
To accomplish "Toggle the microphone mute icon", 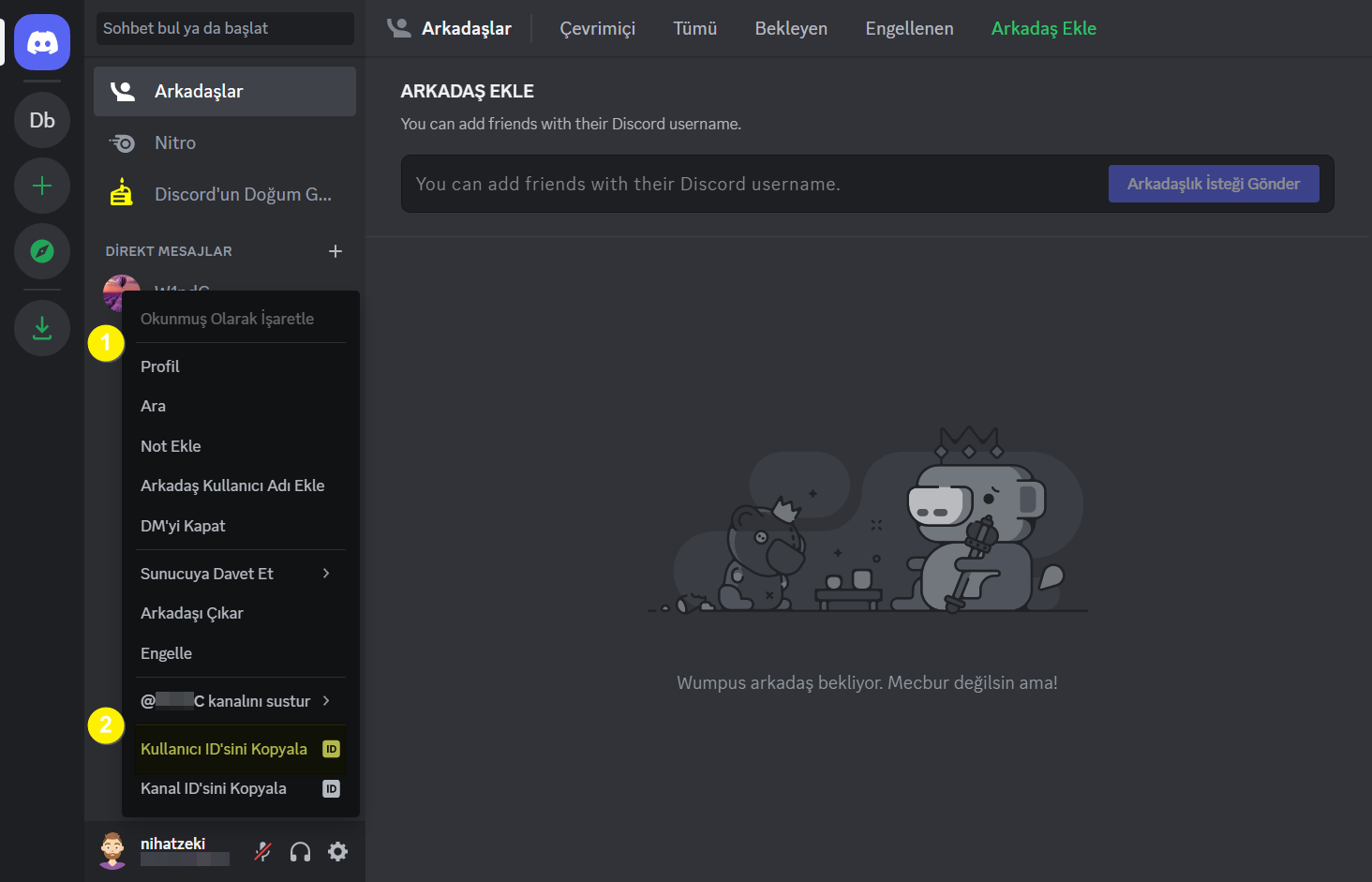I will (x=263, y=851).
